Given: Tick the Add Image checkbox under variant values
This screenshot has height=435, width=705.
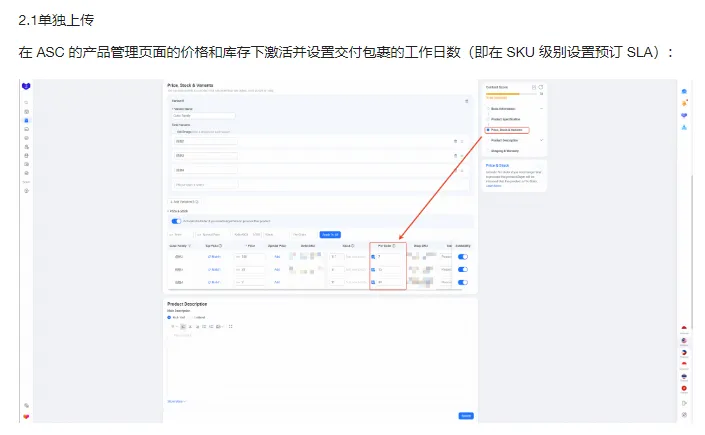Looking at the screenshot, I should (174, 132).
